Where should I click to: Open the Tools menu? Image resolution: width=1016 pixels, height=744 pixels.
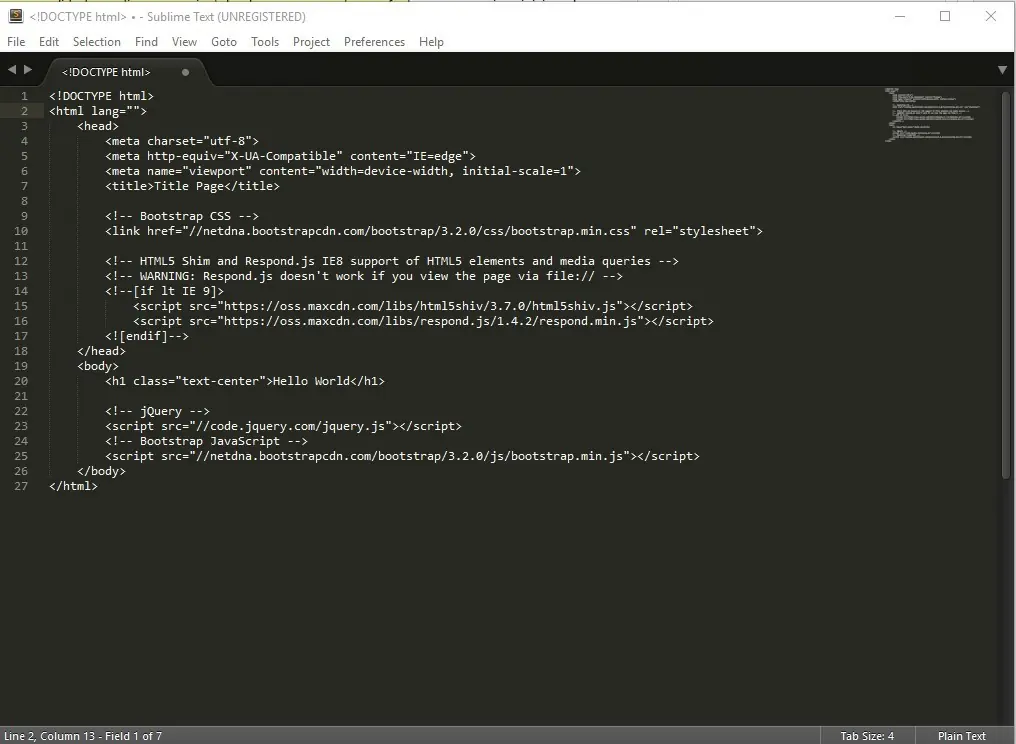coord(265,41)
